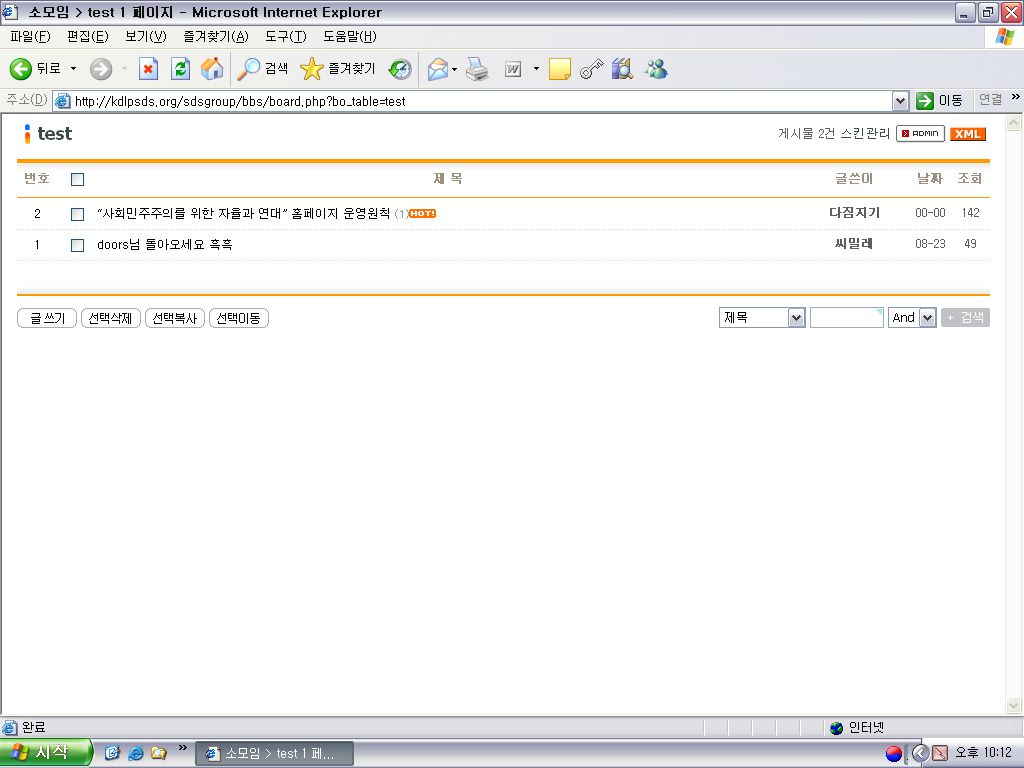
Task: Click the Windows 시작 Start button
Action: [x=46, y=753]
